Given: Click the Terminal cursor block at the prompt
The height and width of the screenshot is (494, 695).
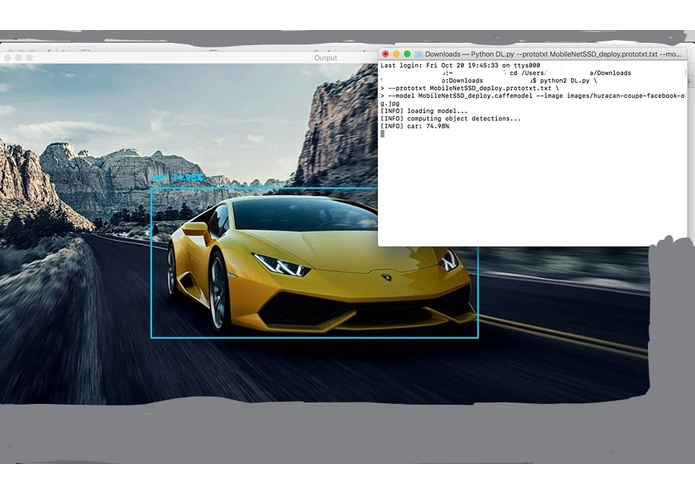Looking at the screenshot, I should (x=383, y=134).
